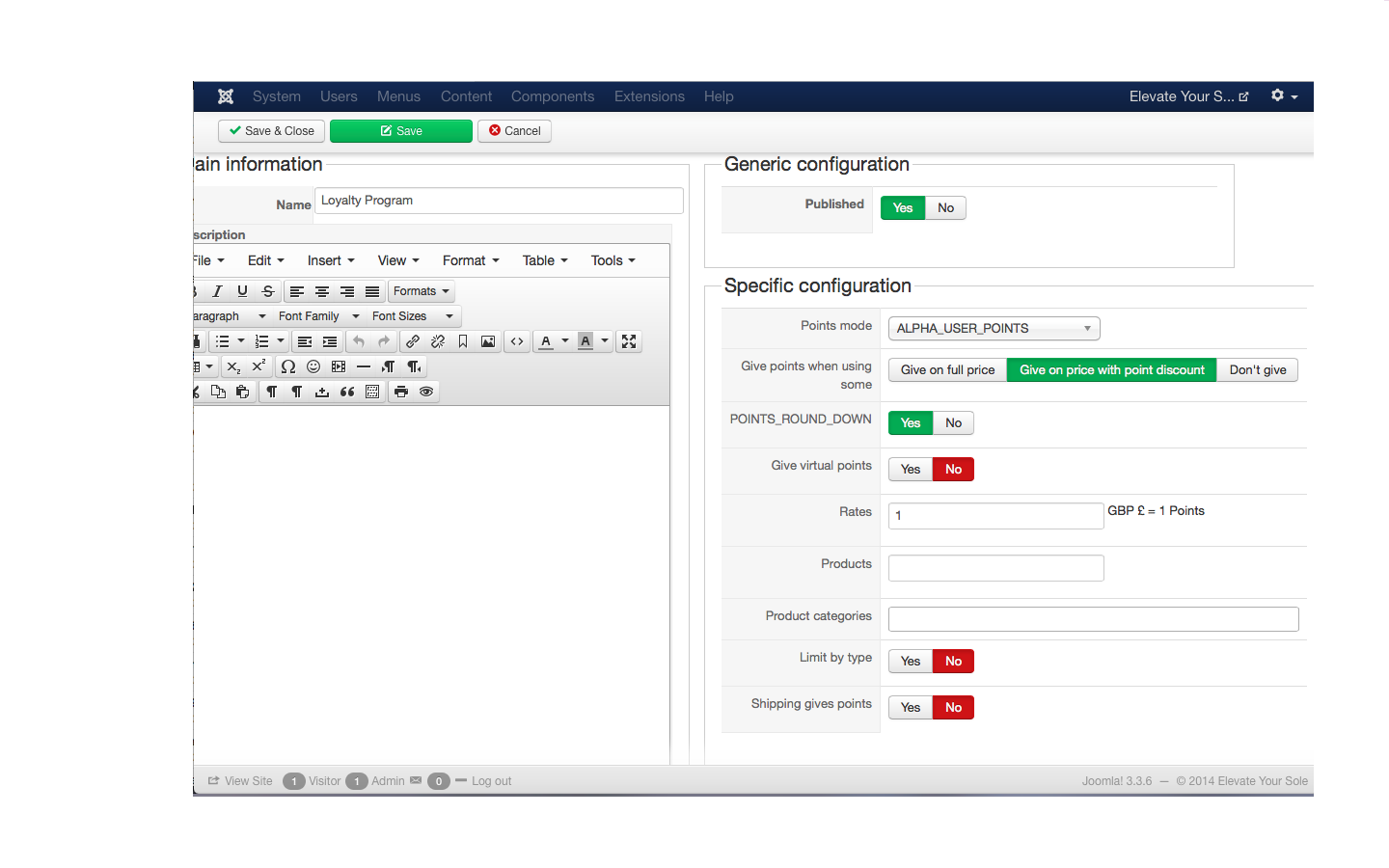Viewport: 1389px width, 868px height.
Task: Open the text color picker arrow
Action: click(x=565, y=341)
